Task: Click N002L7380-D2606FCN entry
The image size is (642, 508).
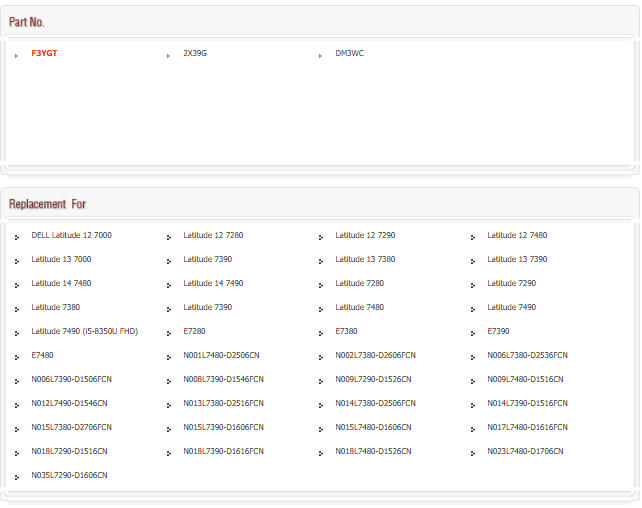Action: (x=375, y=355)
